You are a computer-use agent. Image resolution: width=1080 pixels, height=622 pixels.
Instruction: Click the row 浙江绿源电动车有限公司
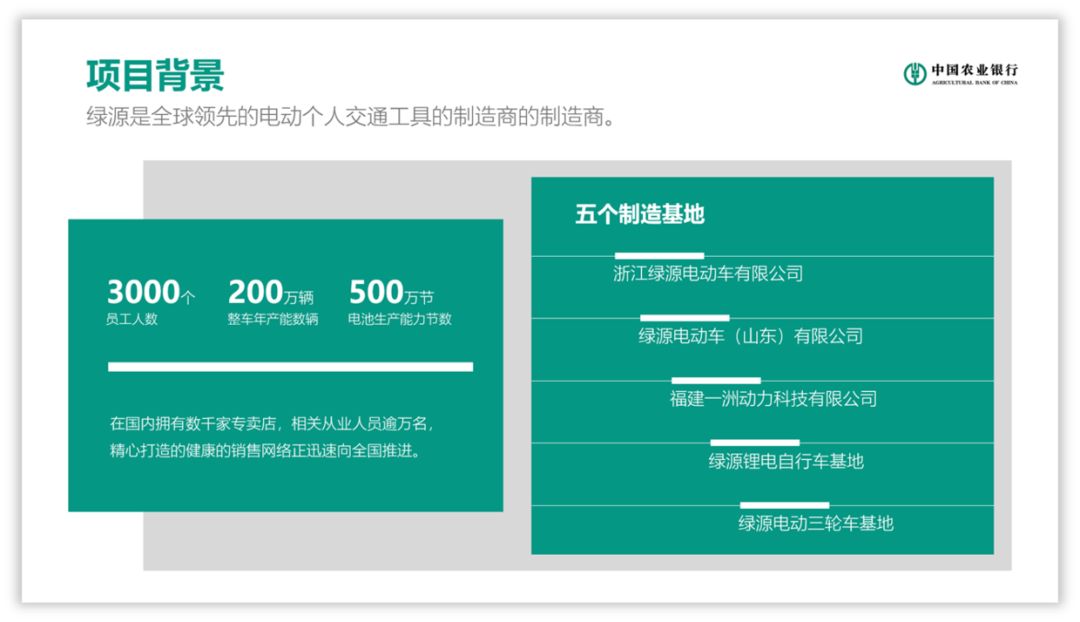pyautogui.click(x=708, y=273)
